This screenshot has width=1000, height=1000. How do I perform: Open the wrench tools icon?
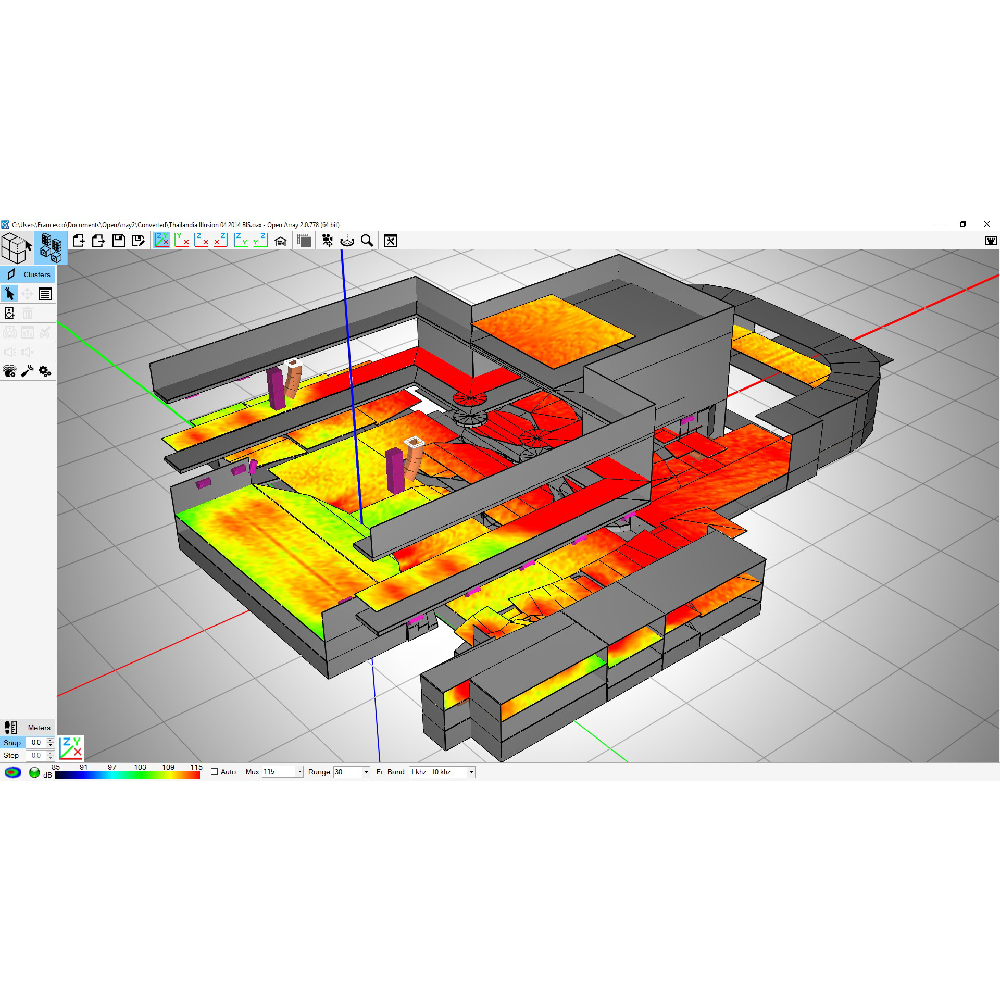[x=27, y=371]
